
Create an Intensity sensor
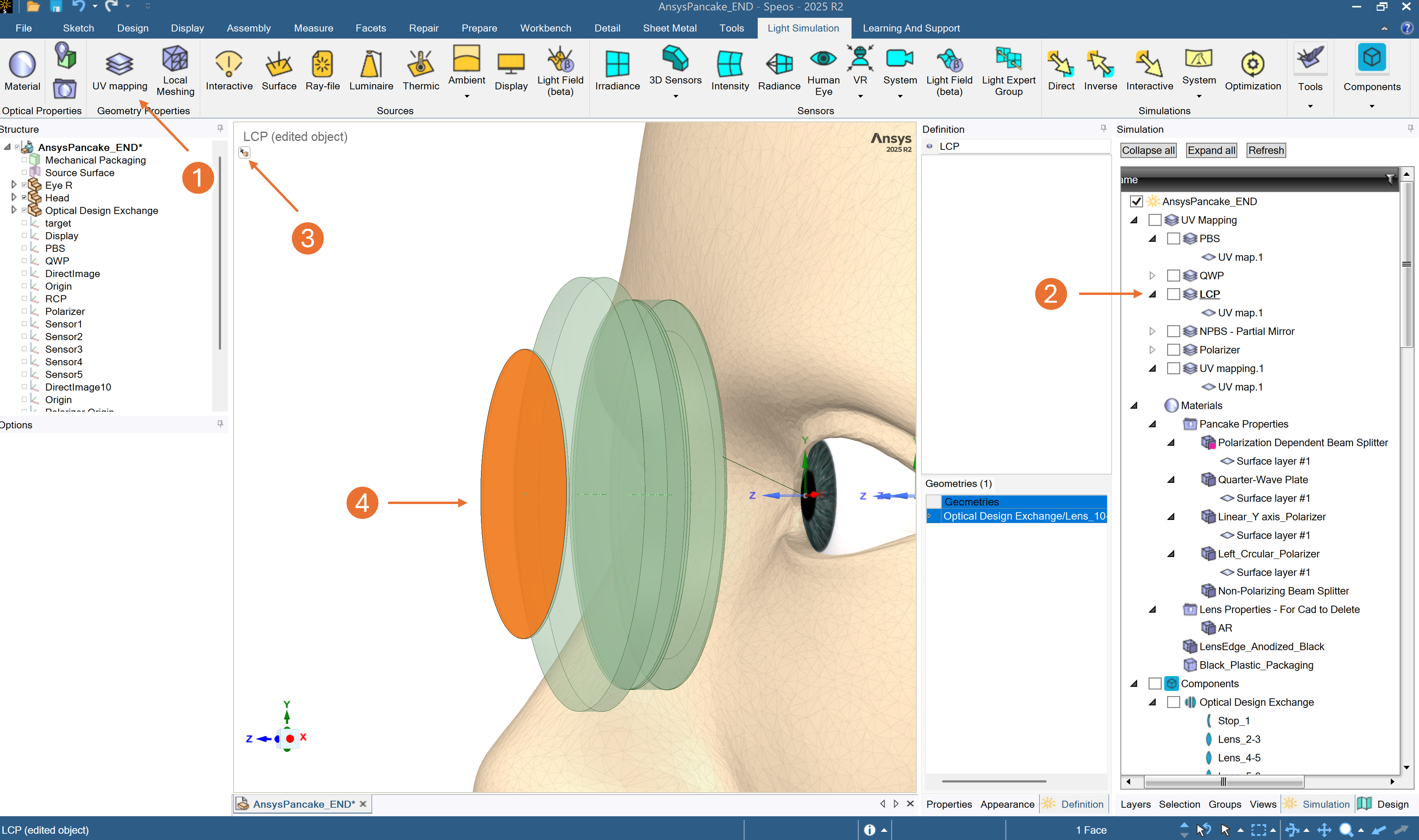pyautogui.click(x=730, y=70)
